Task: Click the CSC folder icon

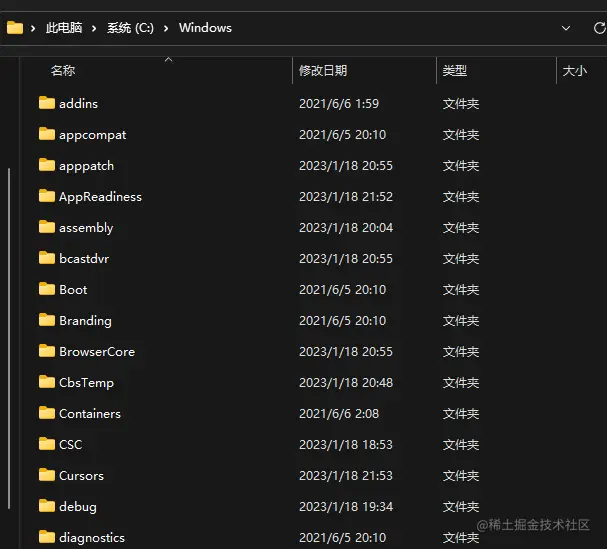Action: click(47, 444)
